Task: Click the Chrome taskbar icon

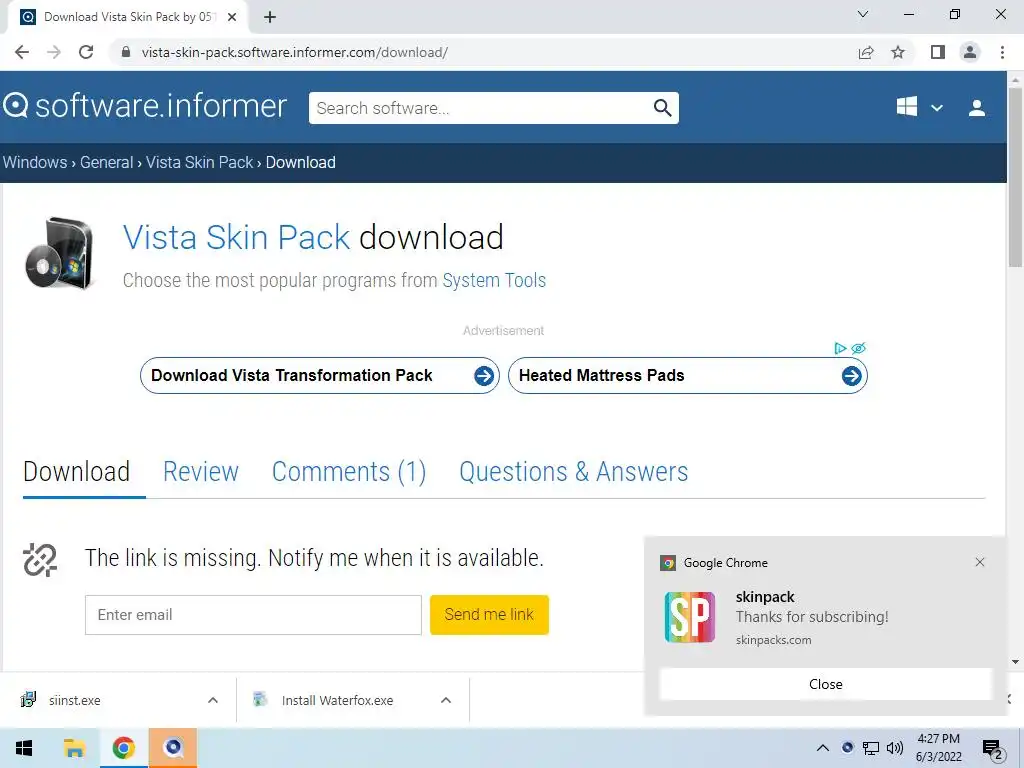Action: [123, 748]
